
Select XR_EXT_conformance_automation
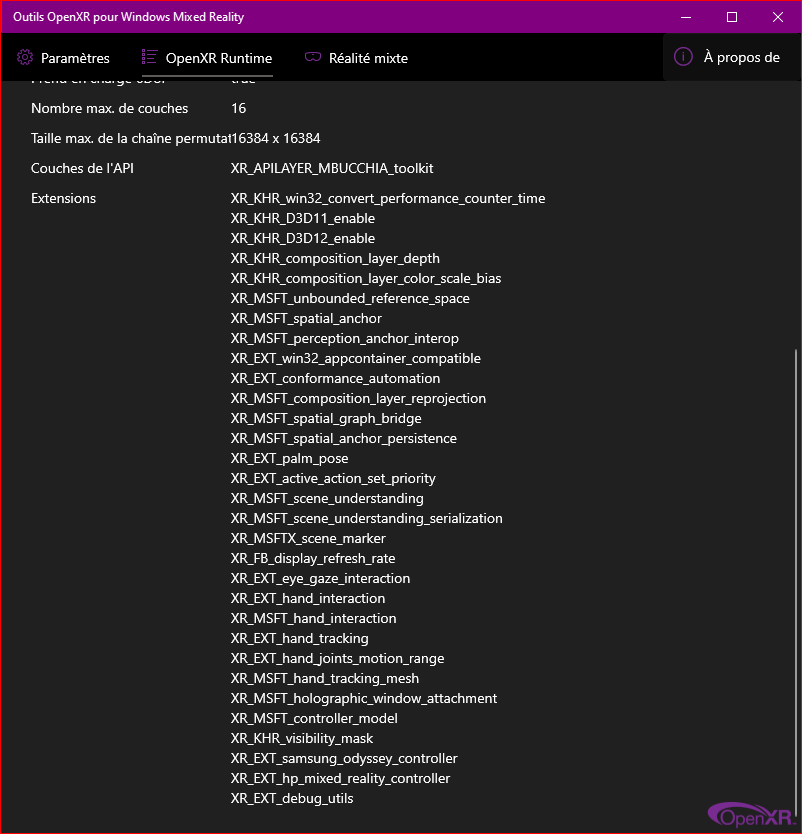[x=336, y=379]
